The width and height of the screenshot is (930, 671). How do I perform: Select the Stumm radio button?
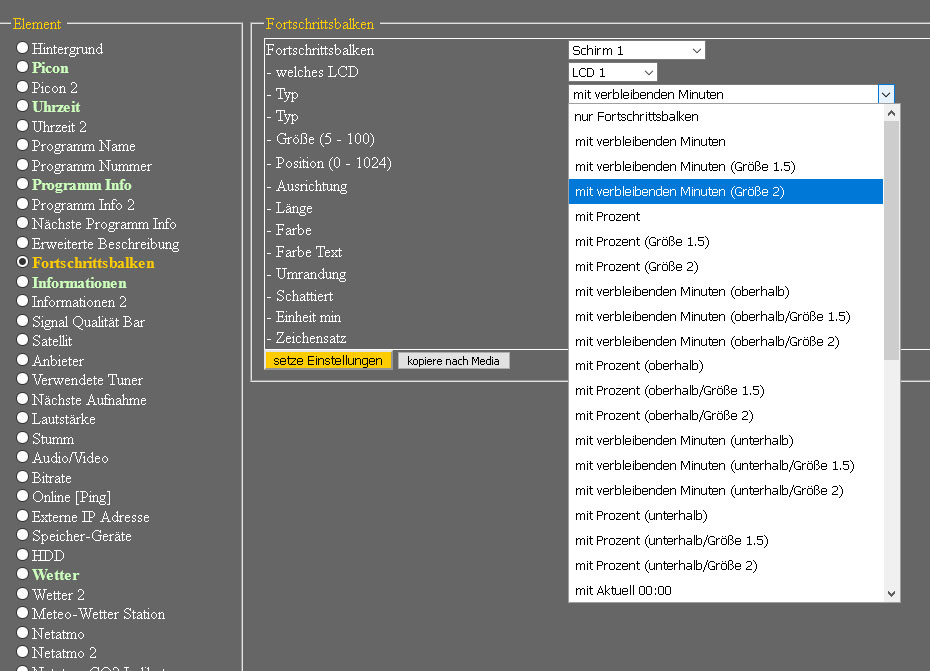[23, 438]
